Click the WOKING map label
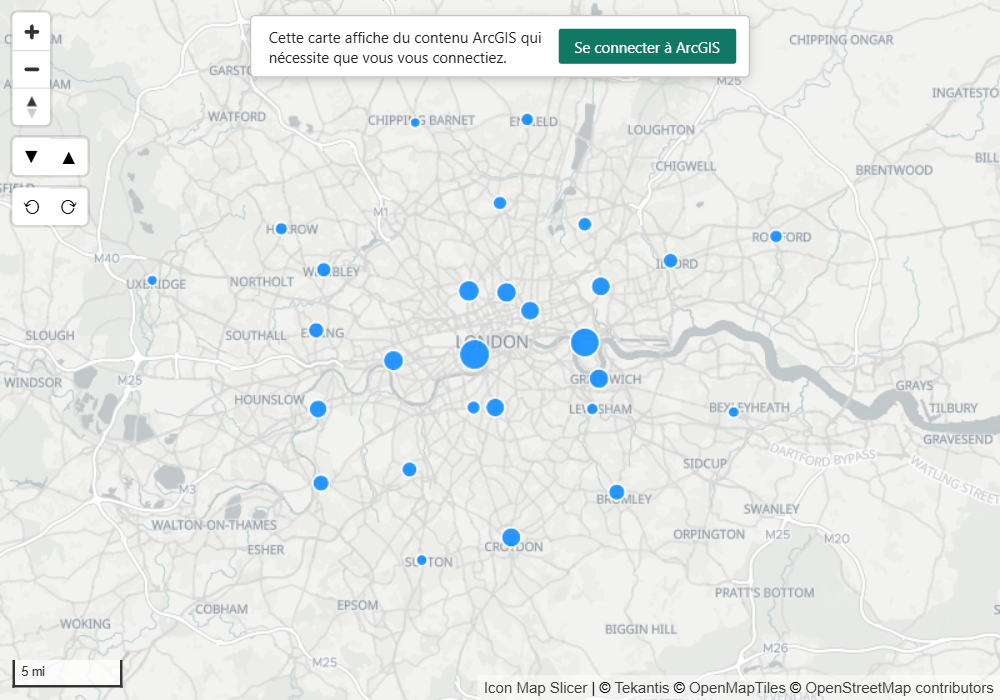The height and width of the screenshot is (700, 1000). (85, 623)
